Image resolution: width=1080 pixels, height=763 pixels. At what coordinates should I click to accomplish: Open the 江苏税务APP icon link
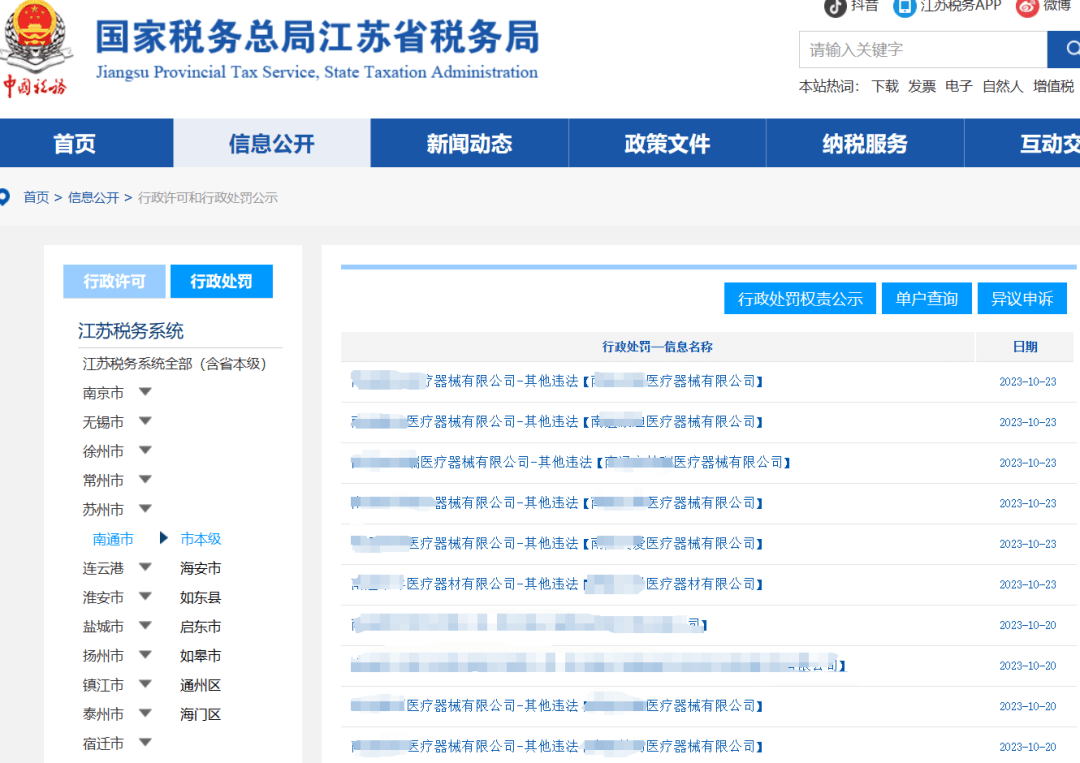click(x=904, y=7)
